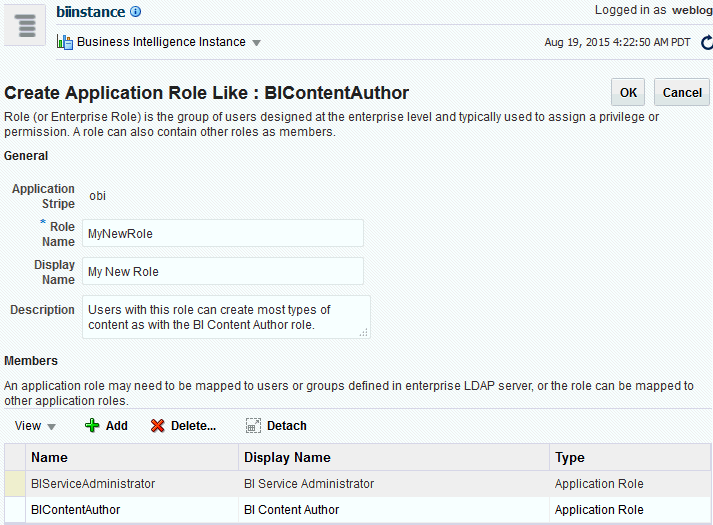Sort by the Display Name column header

click(x=287, y=457)
